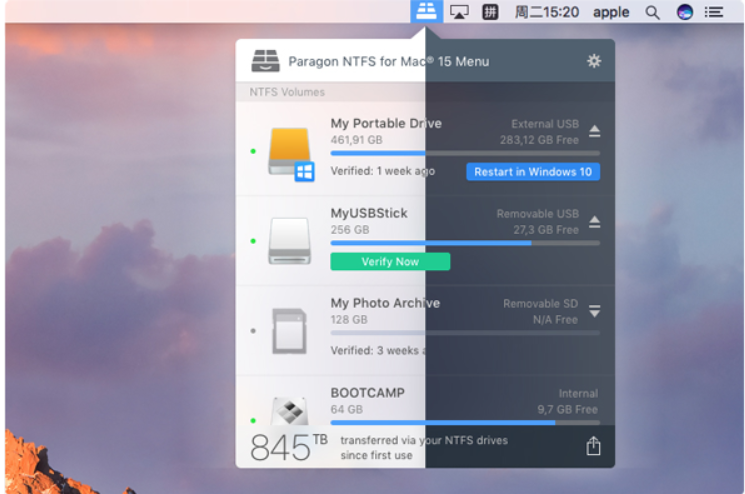Click the Paragon NTFS for Mac 15 Menu title
Viewport: 745px width, 494px height.
click(389, 61)
